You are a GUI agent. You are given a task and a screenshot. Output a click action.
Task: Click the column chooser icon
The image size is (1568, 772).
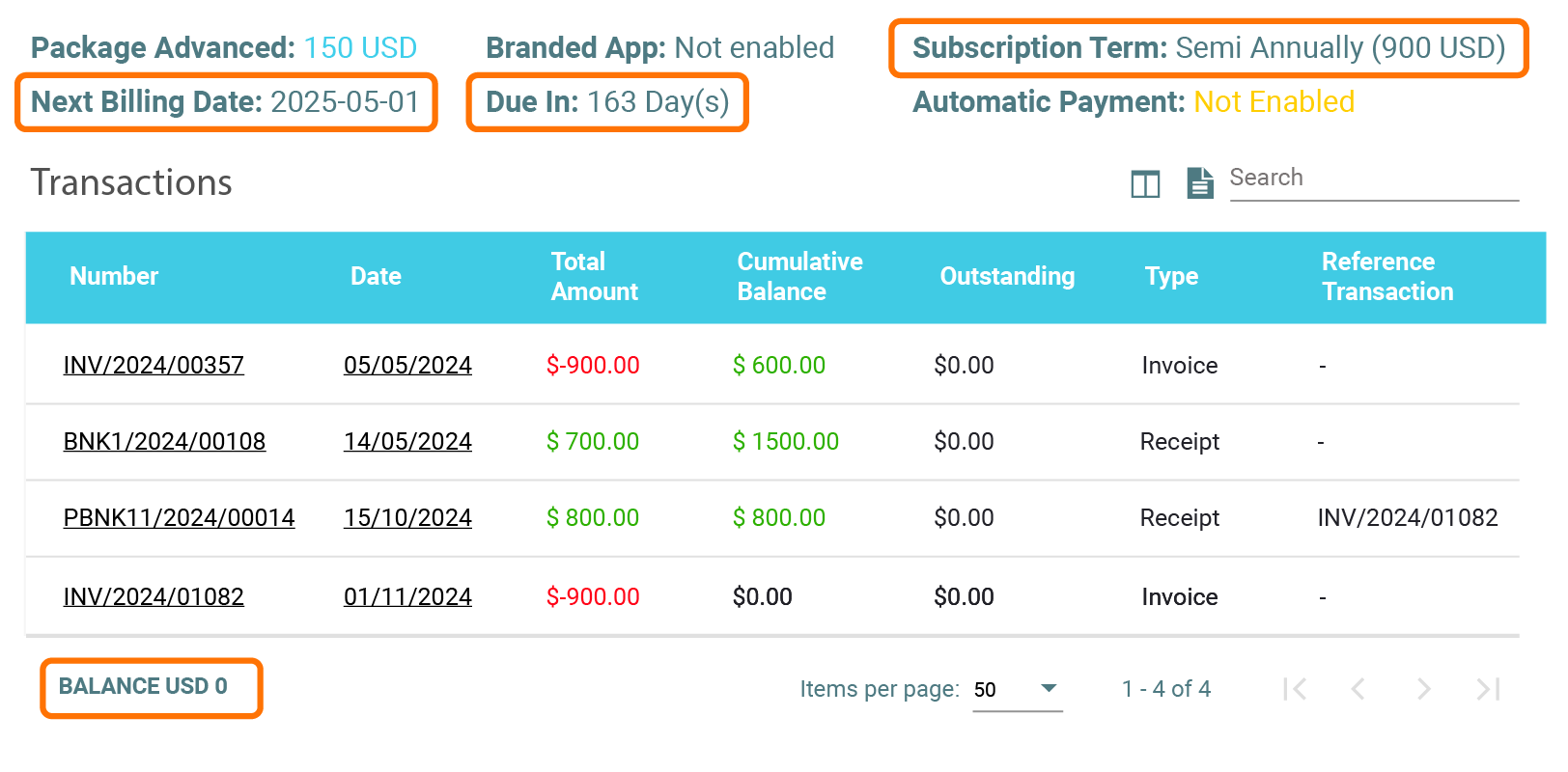pyautogui.click(x=1145, y=183)
